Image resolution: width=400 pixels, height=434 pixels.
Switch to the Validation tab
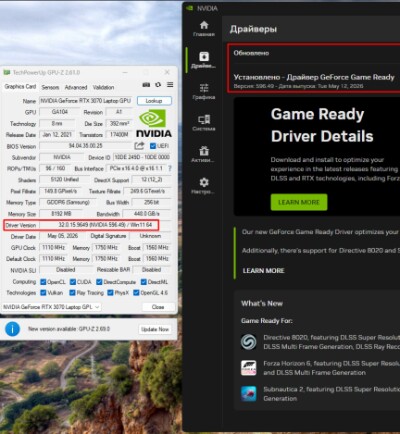(103, 87)
